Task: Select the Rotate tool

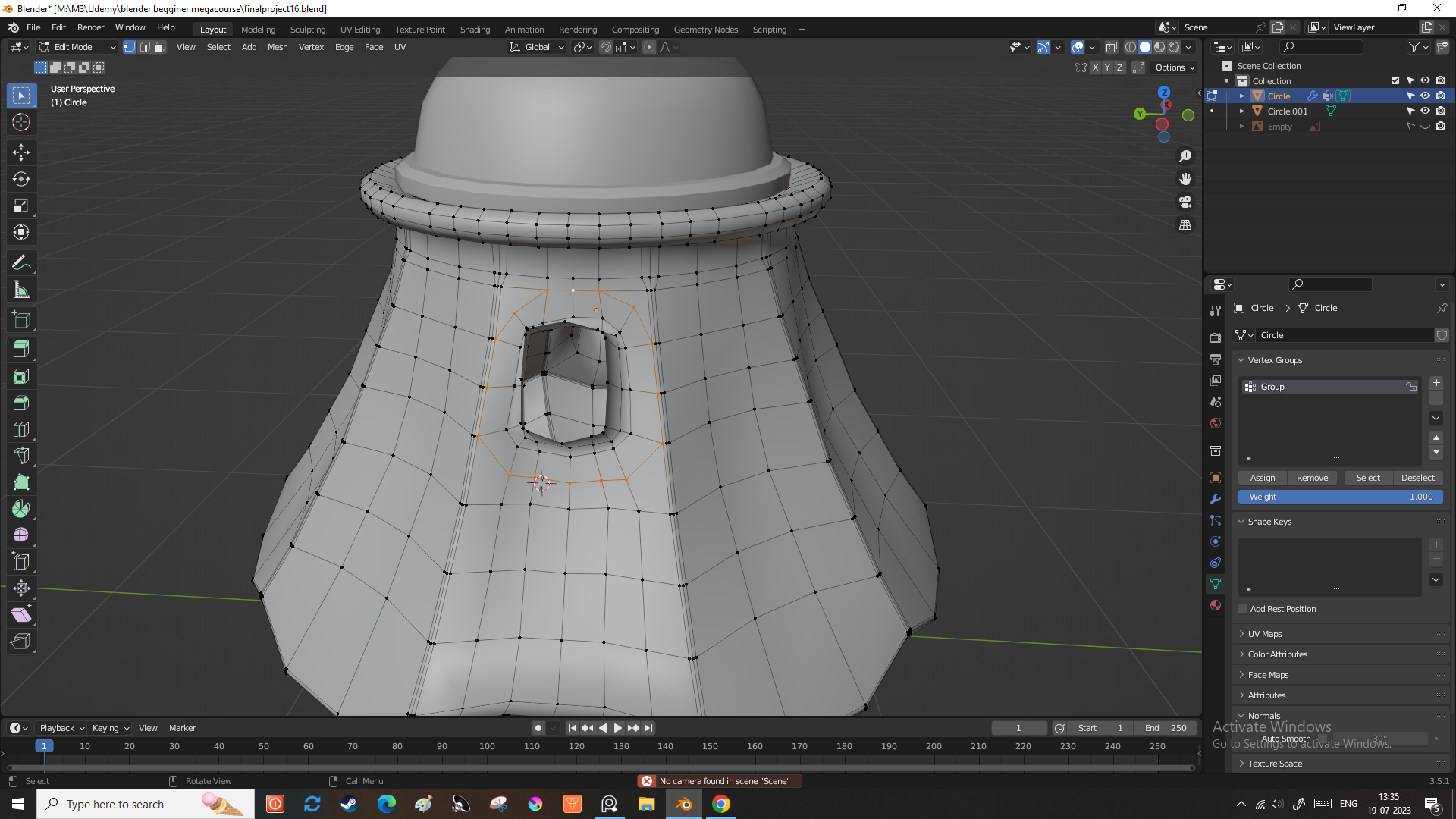Action: click(21, 179)
